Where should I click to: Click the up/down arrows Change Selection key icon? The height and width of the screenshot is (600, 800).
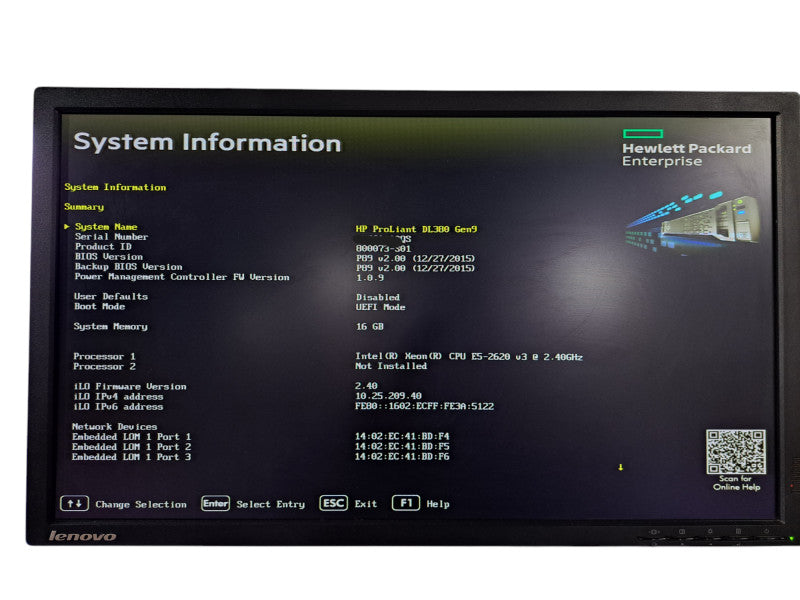point(74,504)
